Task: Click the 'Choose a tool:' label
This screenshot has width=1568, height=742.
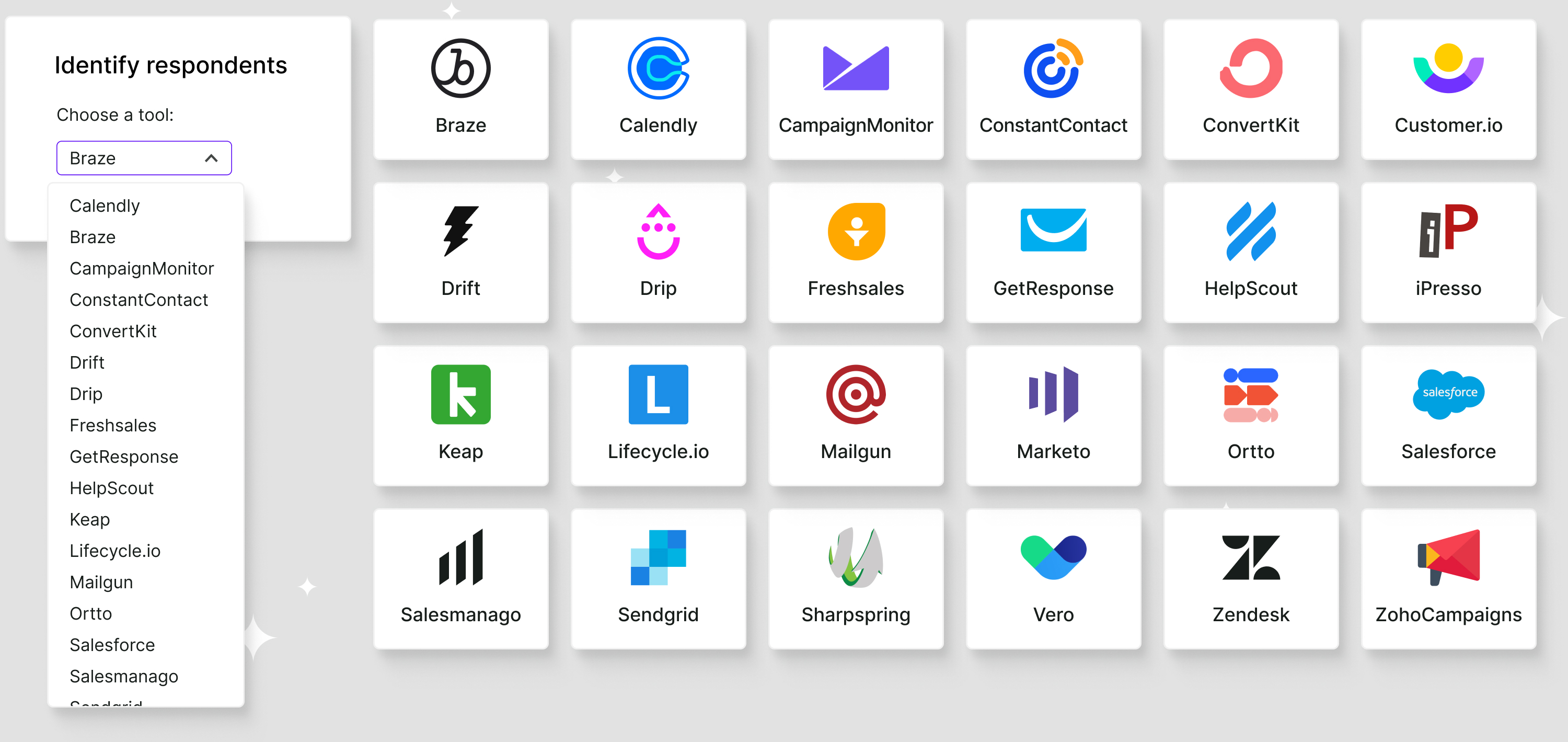Action: point(115,115)
